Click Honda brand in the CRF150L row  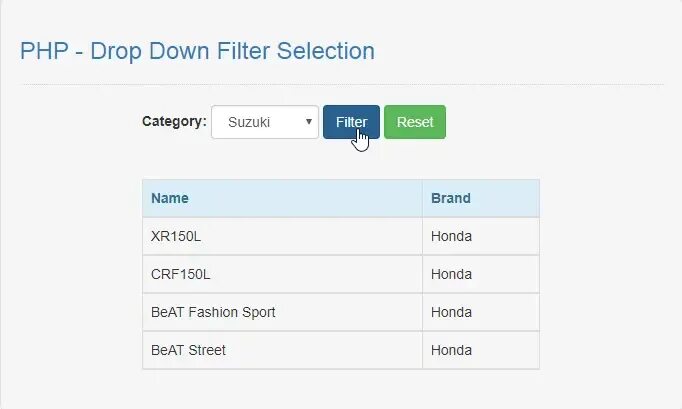451,274
